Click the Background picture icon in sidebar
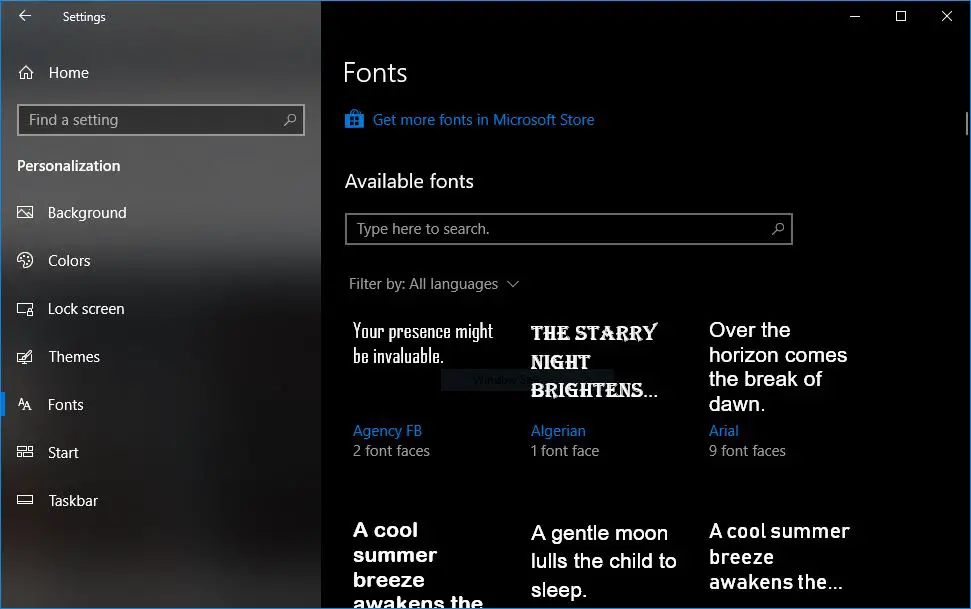971x609 pixels. click(x=25, y=212)
